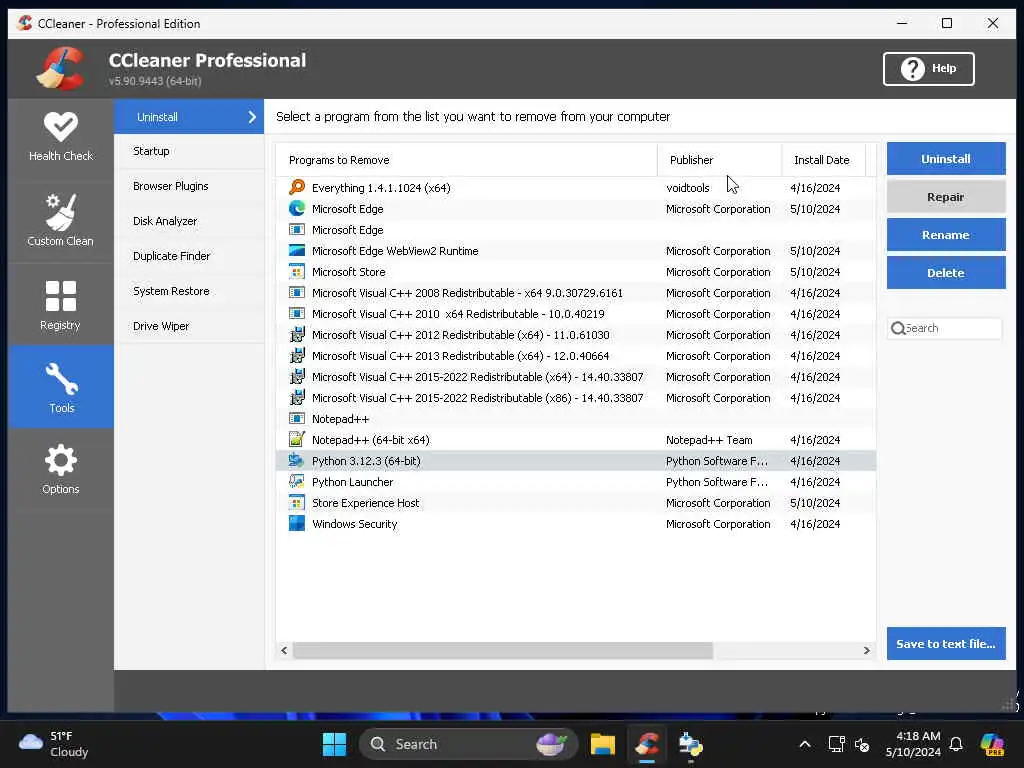Click the Python 3.12.3 icon
Image resolution: width=1024 pixels, height=768 pixels.
[x=297, y=460]
